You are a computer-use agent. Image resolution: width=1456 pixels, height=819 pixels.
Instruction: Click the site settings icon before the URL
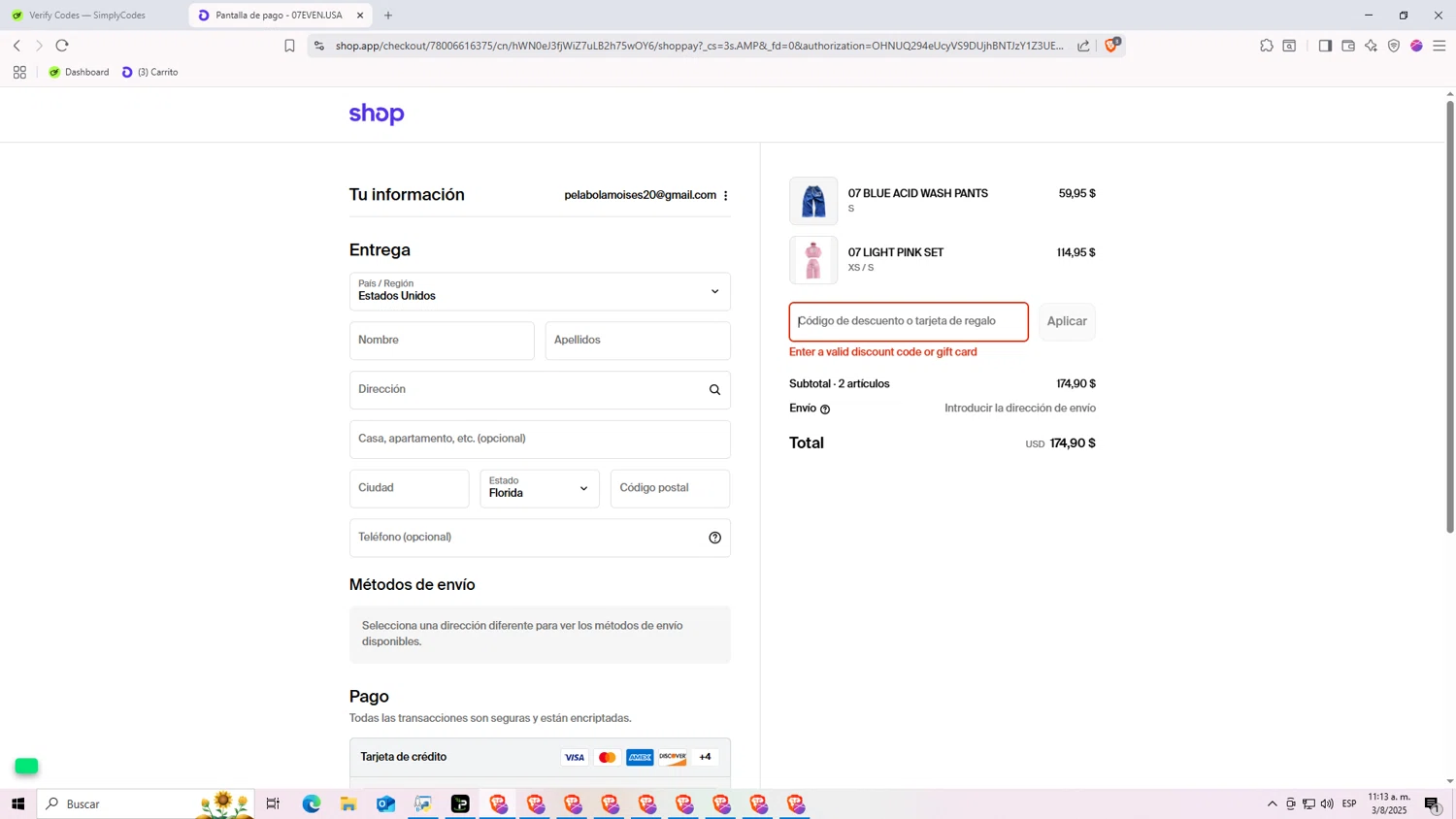coord(319,46)
